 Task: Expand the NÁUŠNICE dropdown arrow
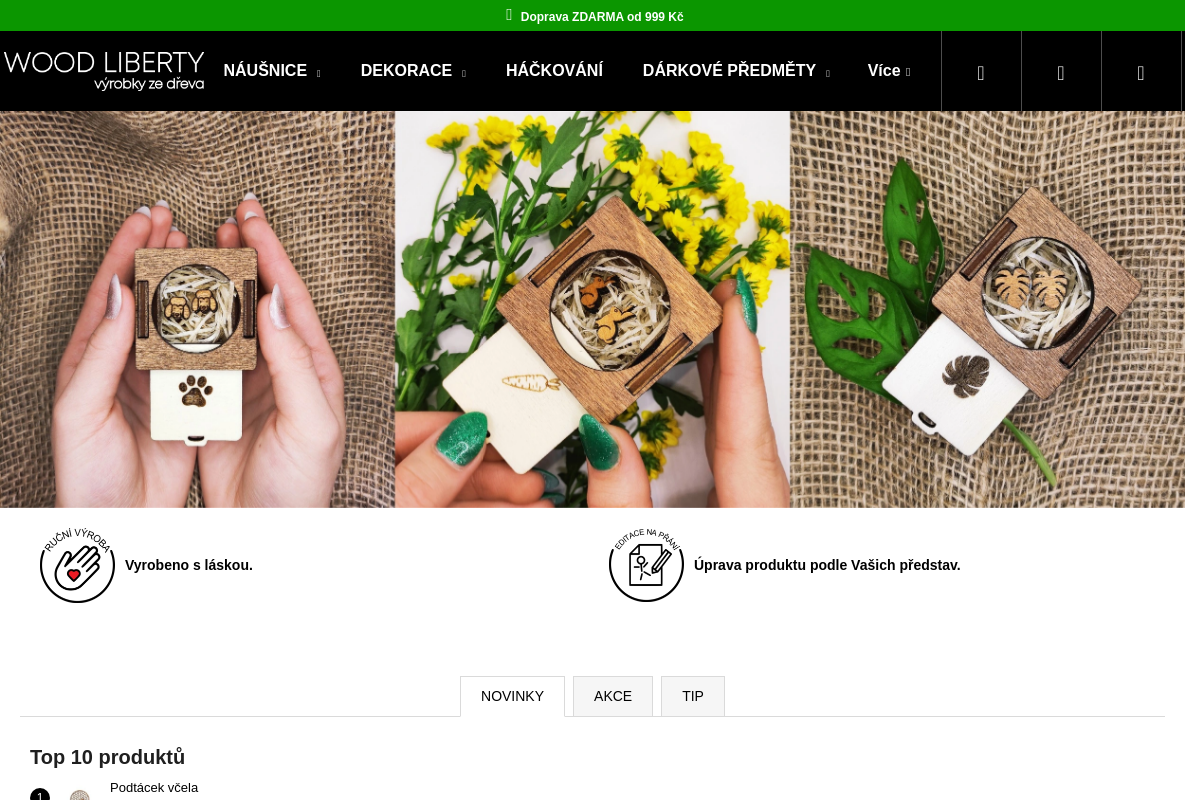pos(318,74)
